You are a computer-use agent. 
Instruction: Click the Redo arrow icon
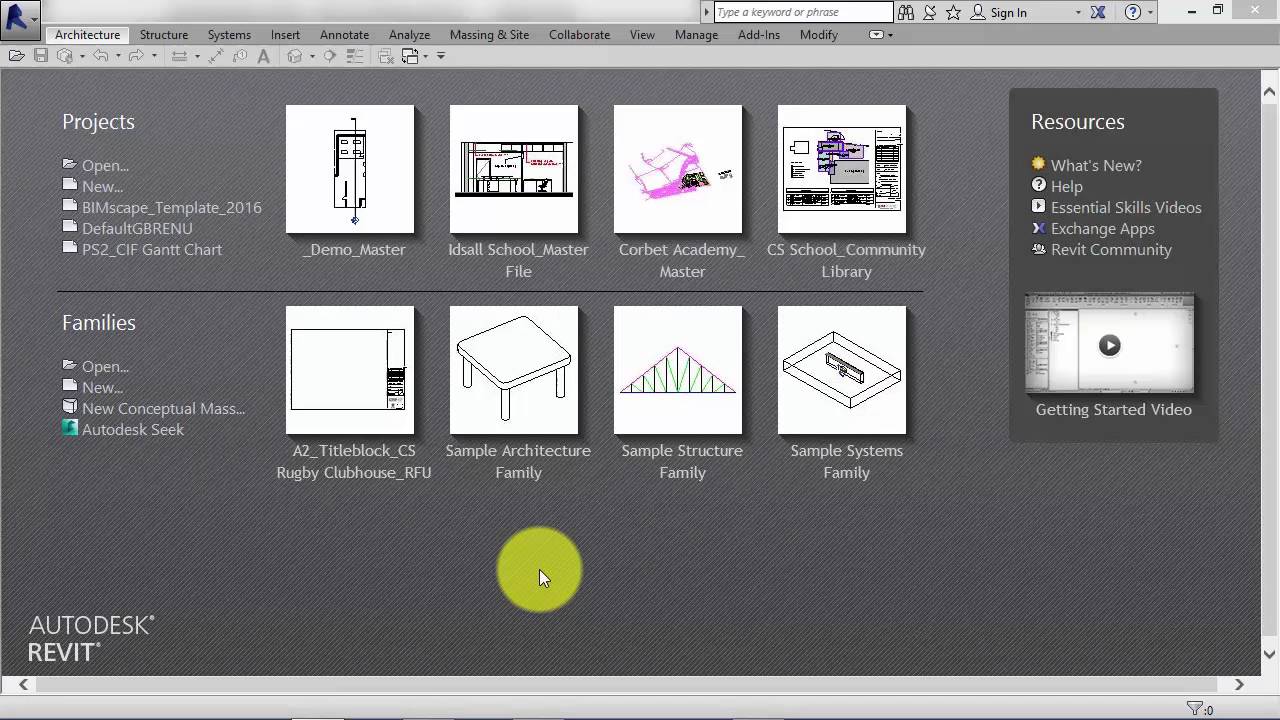(x=136, y=56)
